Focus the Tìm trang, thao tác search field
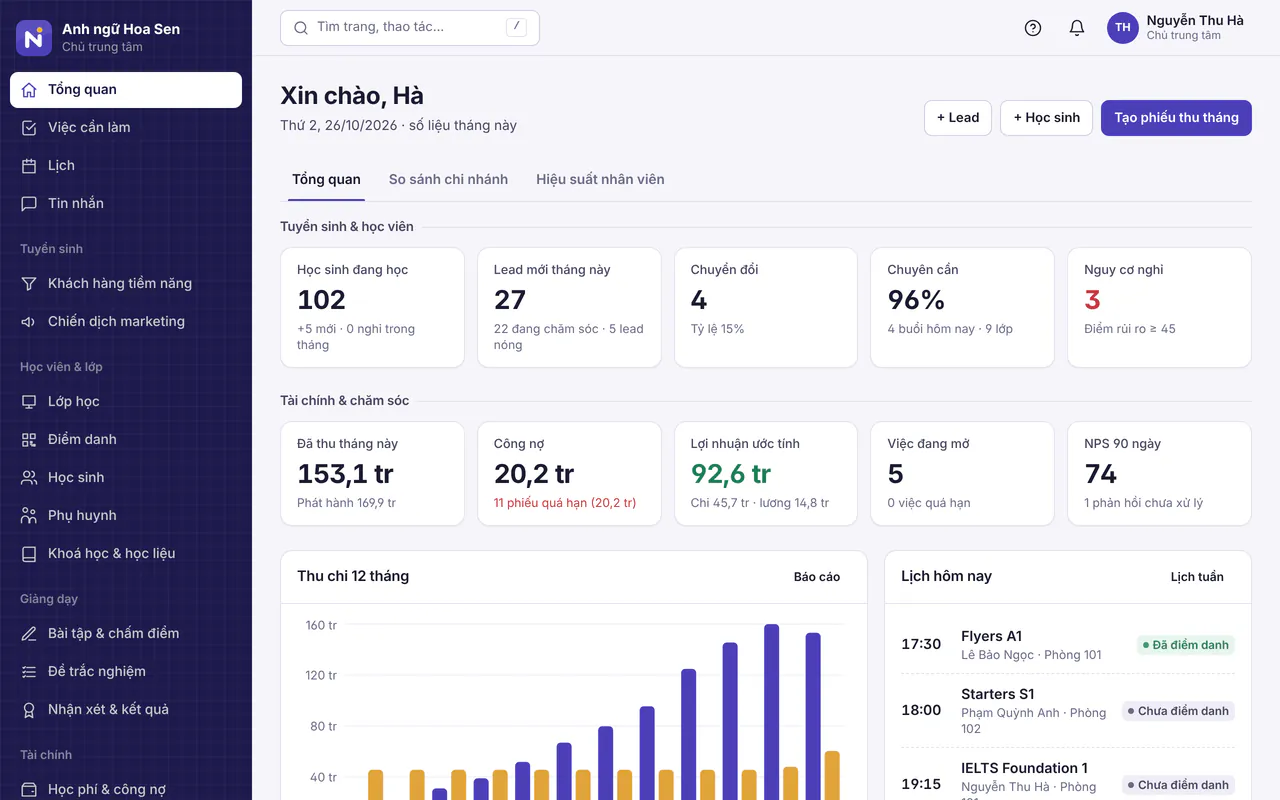This screenshot has width=1280, height=800. tap(410, 28)
